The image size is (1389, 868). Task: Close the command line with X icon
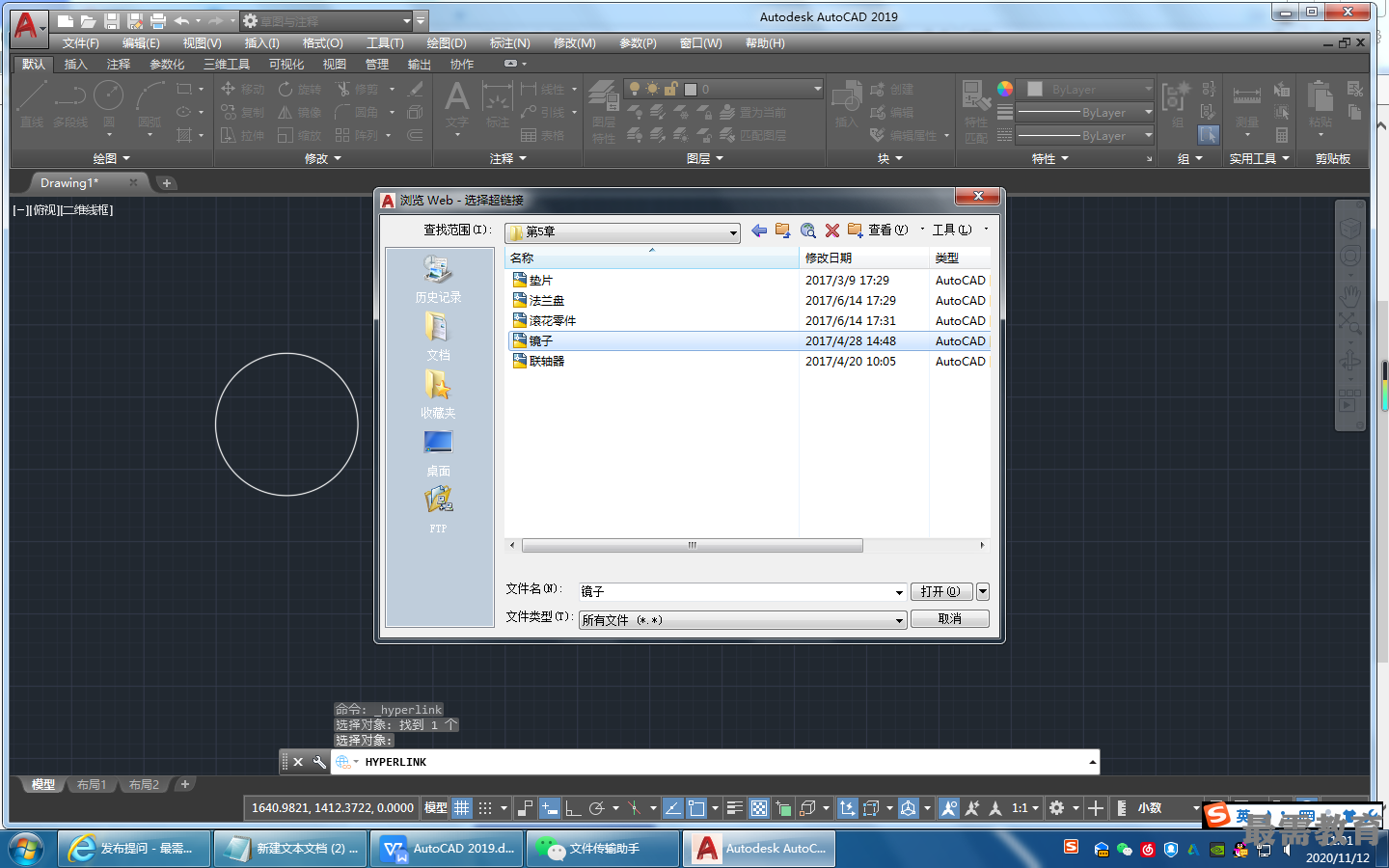coord(298,762)
